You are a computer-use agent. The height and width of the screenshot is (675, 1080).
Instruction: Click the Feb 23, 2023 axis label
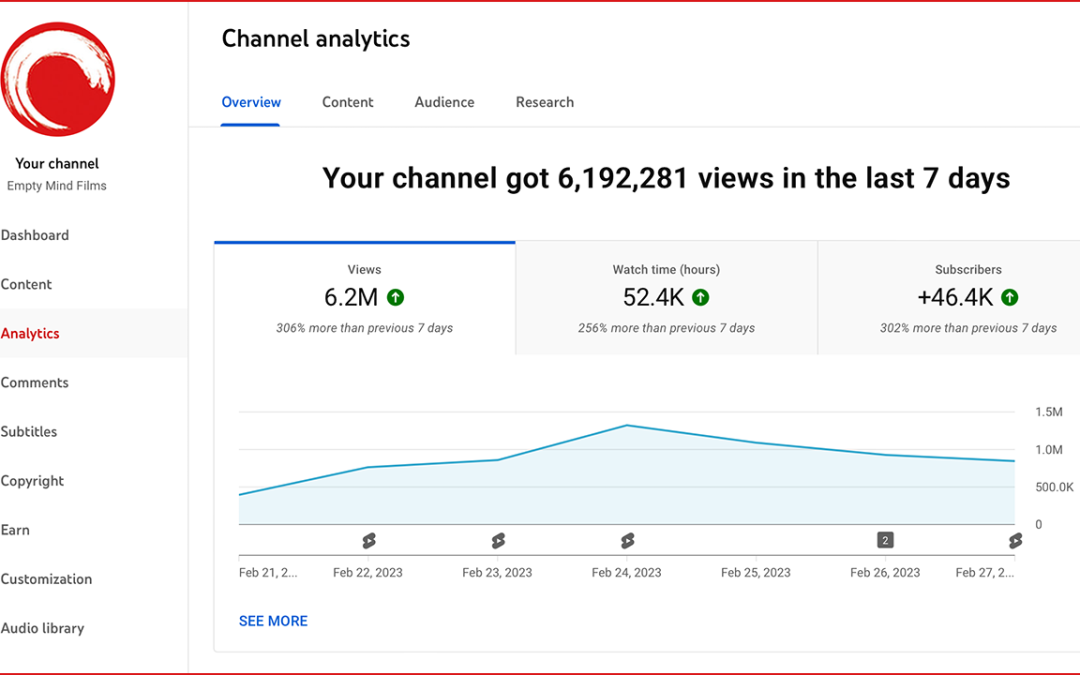497,572
